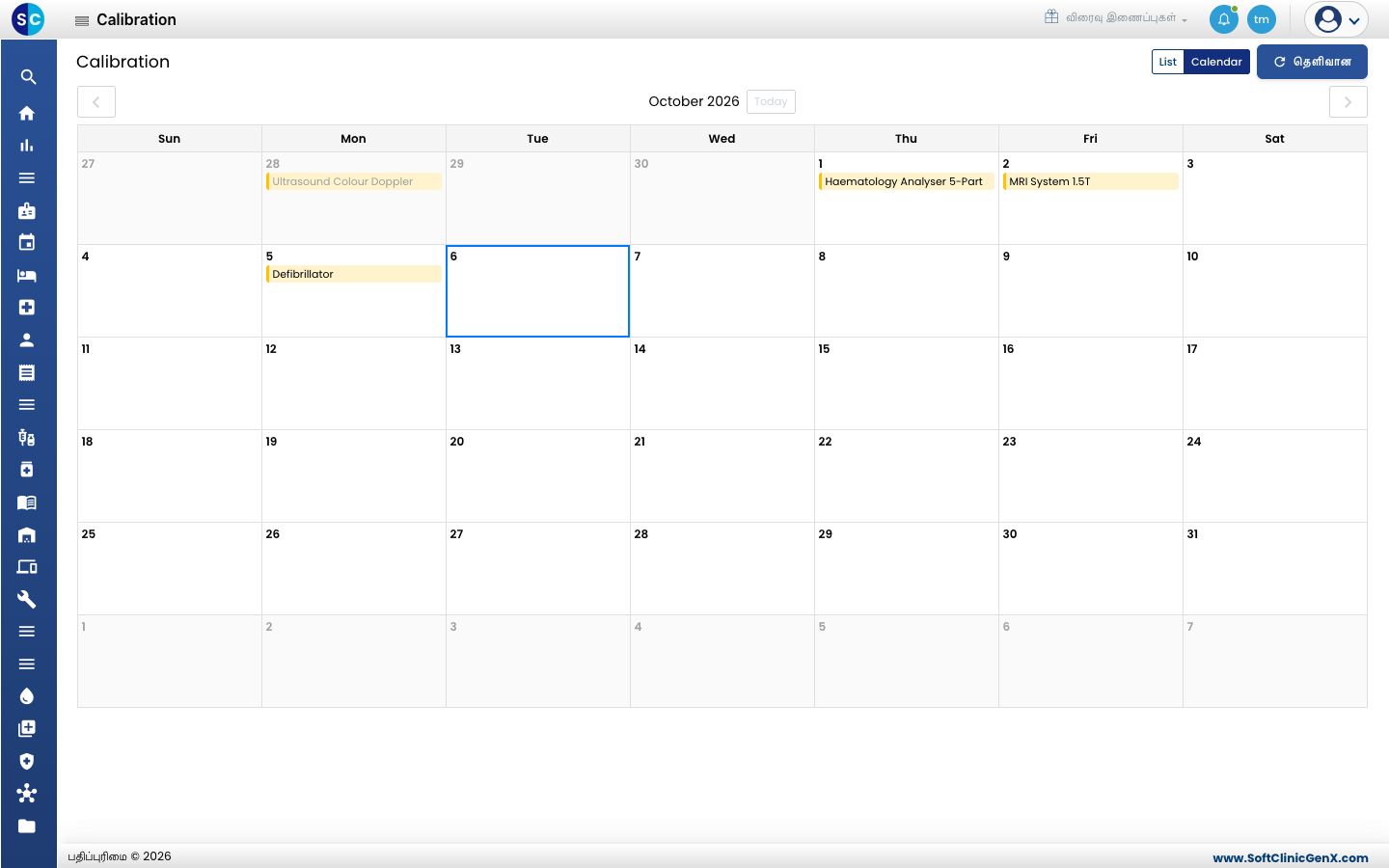This screenshot has height=868, width=1389.
Task: Open the Haematology Analyser 5-Part event
Action: pyautogui.click(x=907, y=181)
